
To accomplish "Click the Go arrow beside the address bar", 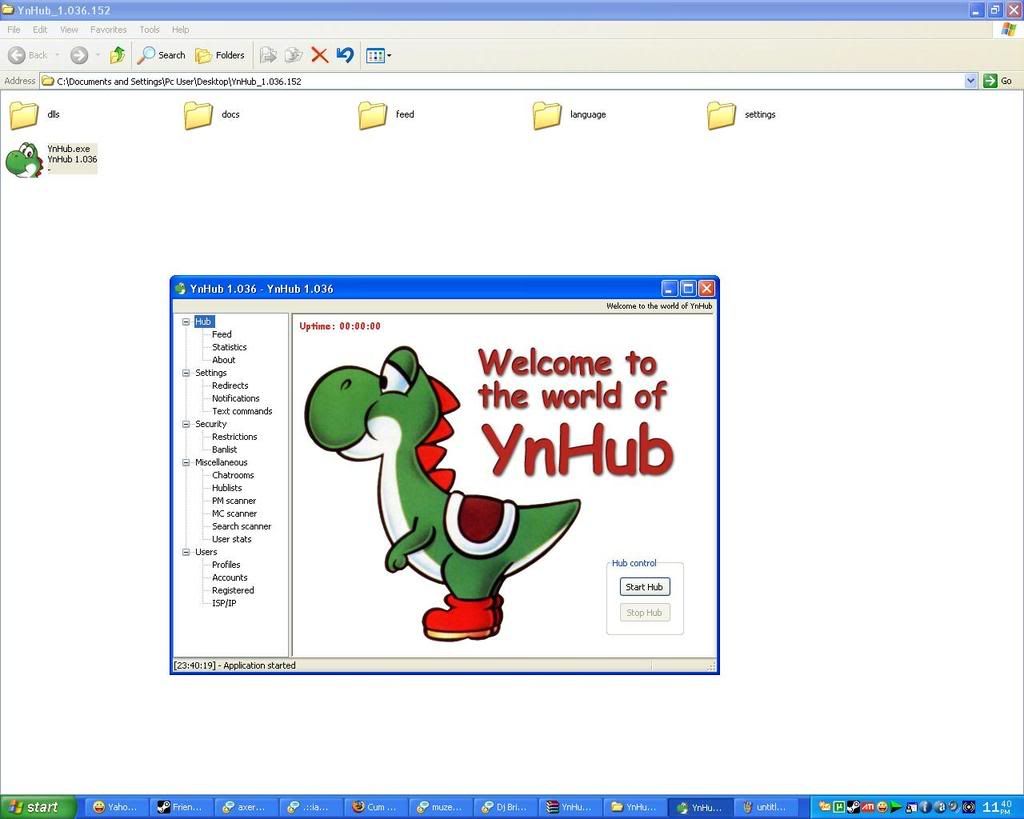I will (x=990, y=81).
